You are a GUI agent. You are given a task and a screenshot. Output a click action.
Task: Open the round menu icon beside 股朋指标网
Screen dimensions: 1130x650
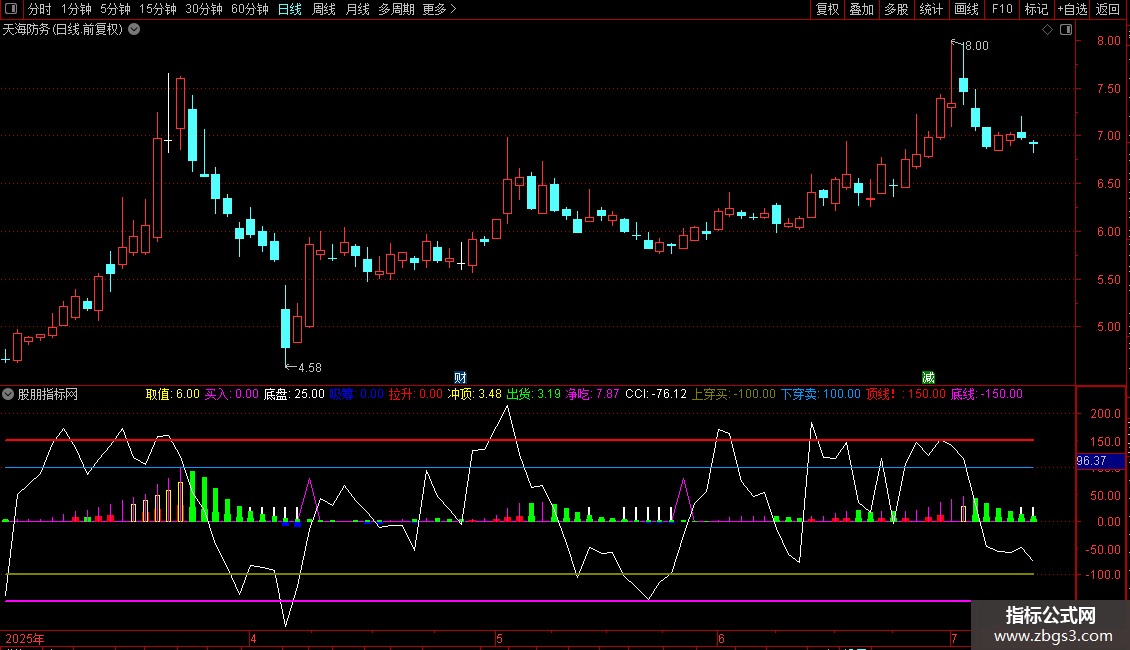(x=8, y=394)
